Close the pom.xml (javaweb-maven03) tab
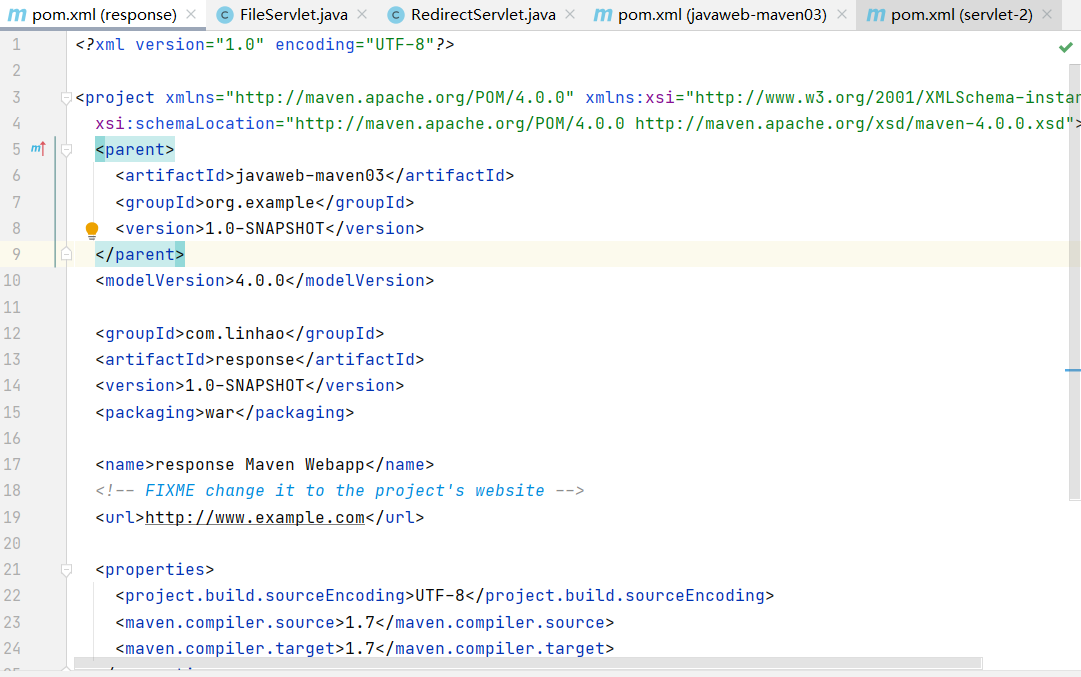The image size is (1081, 677). tap(842, 15)
